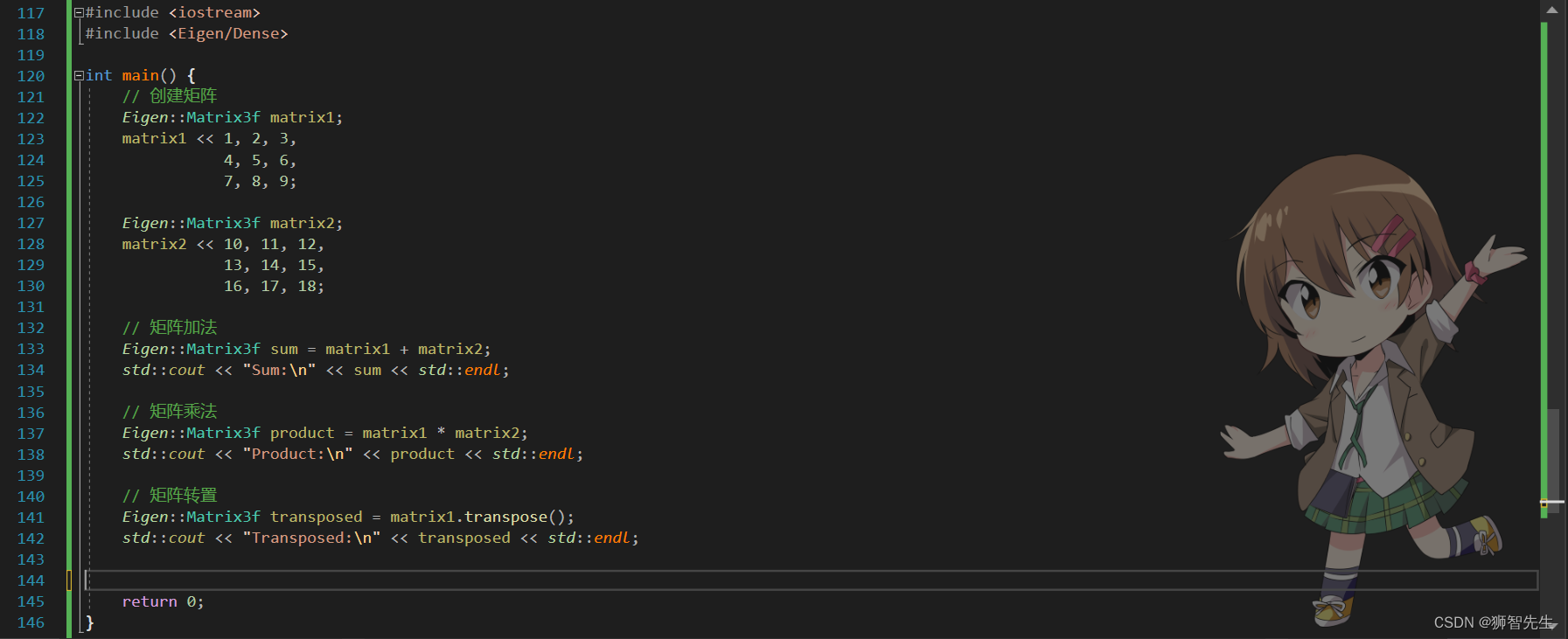
Task: Click the matrix1 declaration on line 122
Action: (302, 117)
